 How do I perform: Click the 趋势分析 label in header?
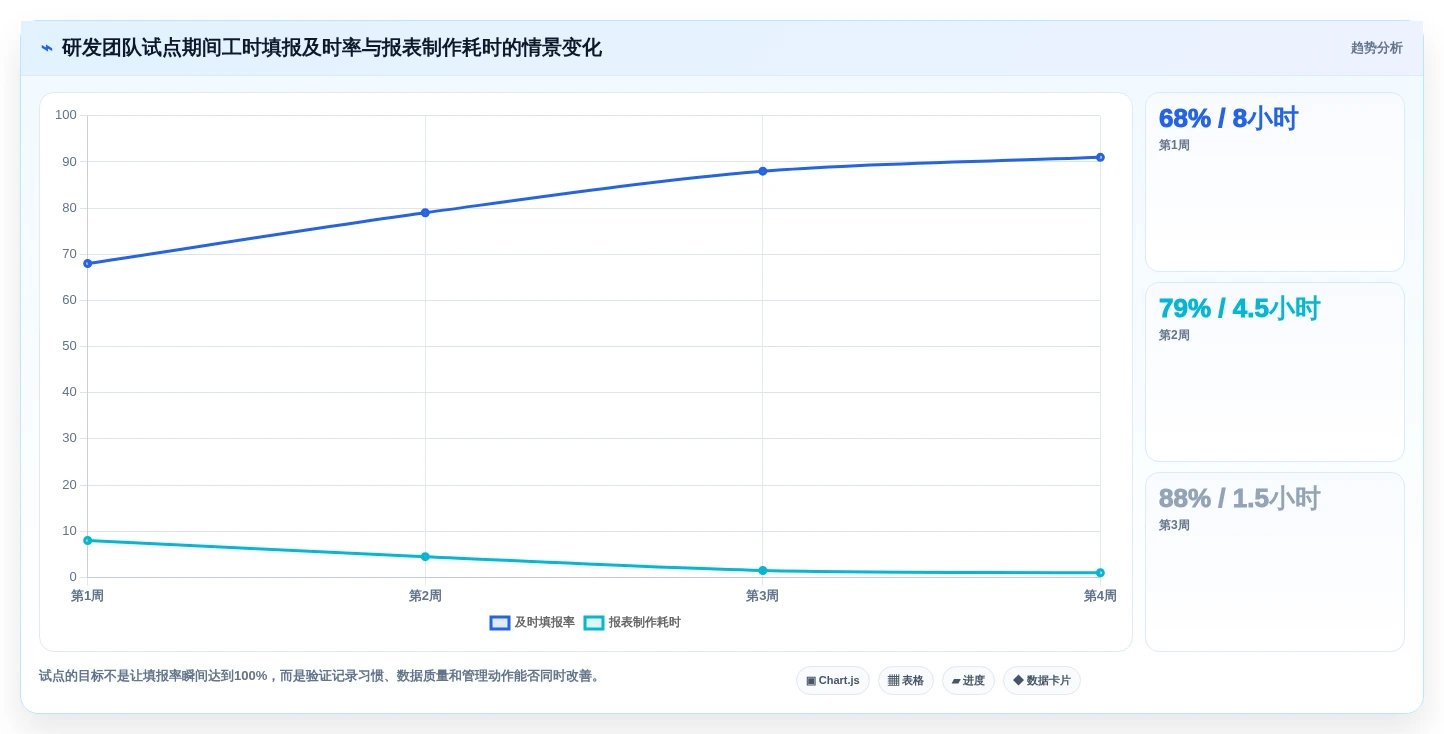click(1377, 48)
